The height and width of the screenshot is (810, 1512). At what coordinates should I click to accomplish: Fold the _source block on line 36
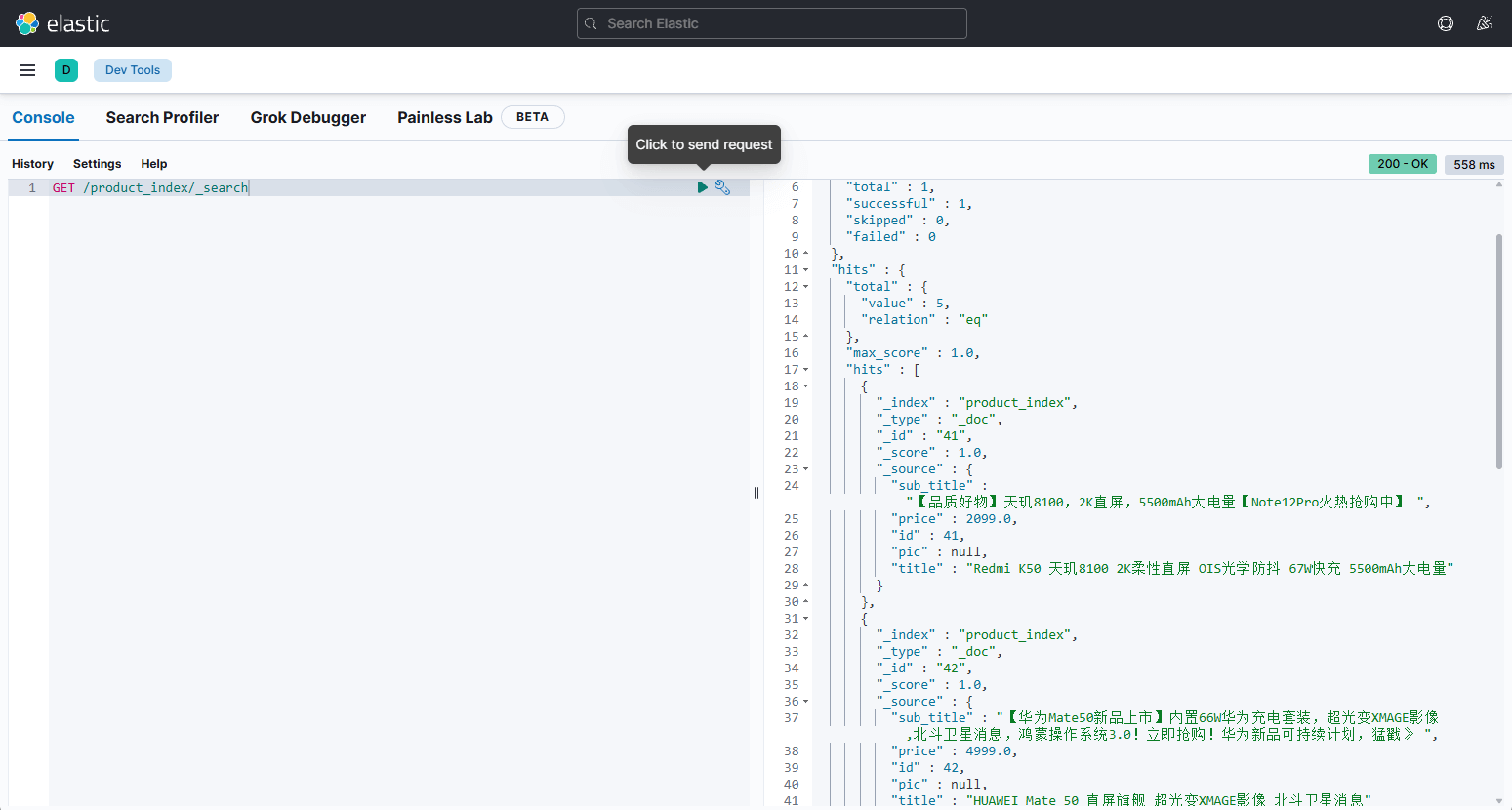(806, 702)
